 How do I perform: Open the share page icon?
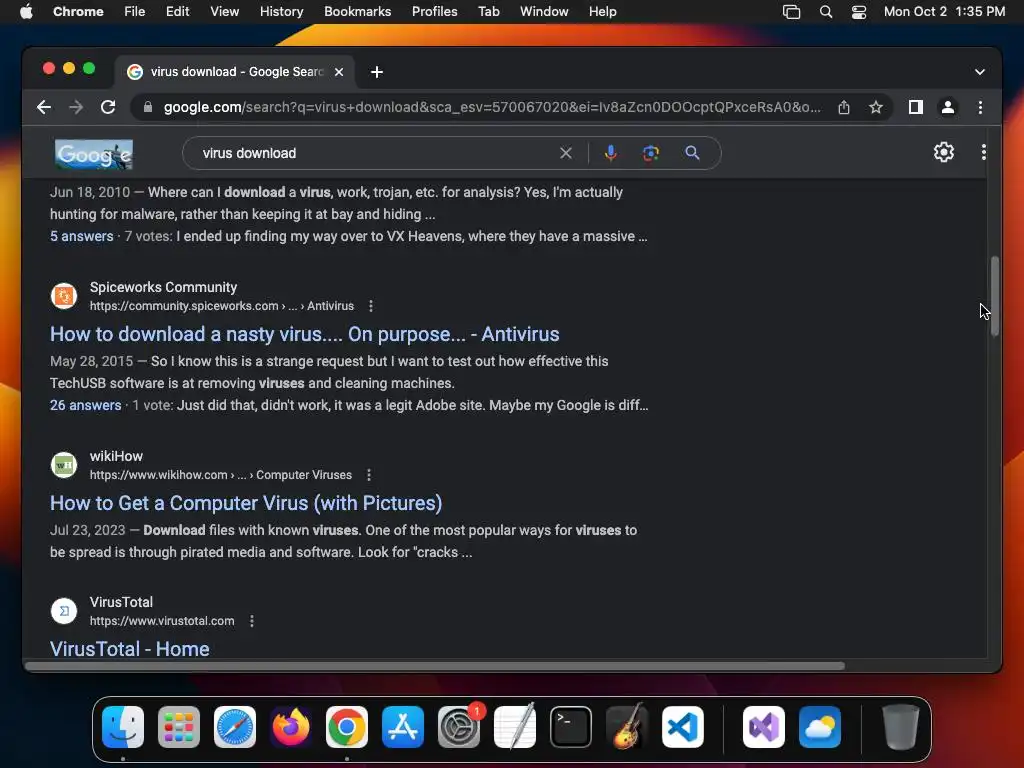pyautogui.click(x=844, y=107)
